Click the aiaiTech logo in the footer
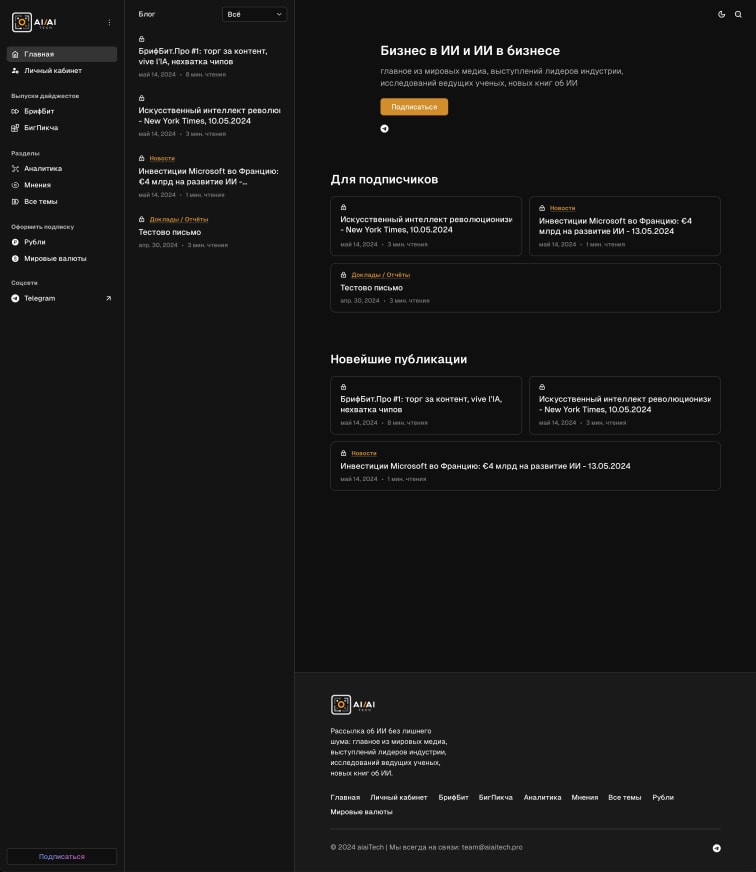Screen dimensions: 756x872 tap(353, 705)
